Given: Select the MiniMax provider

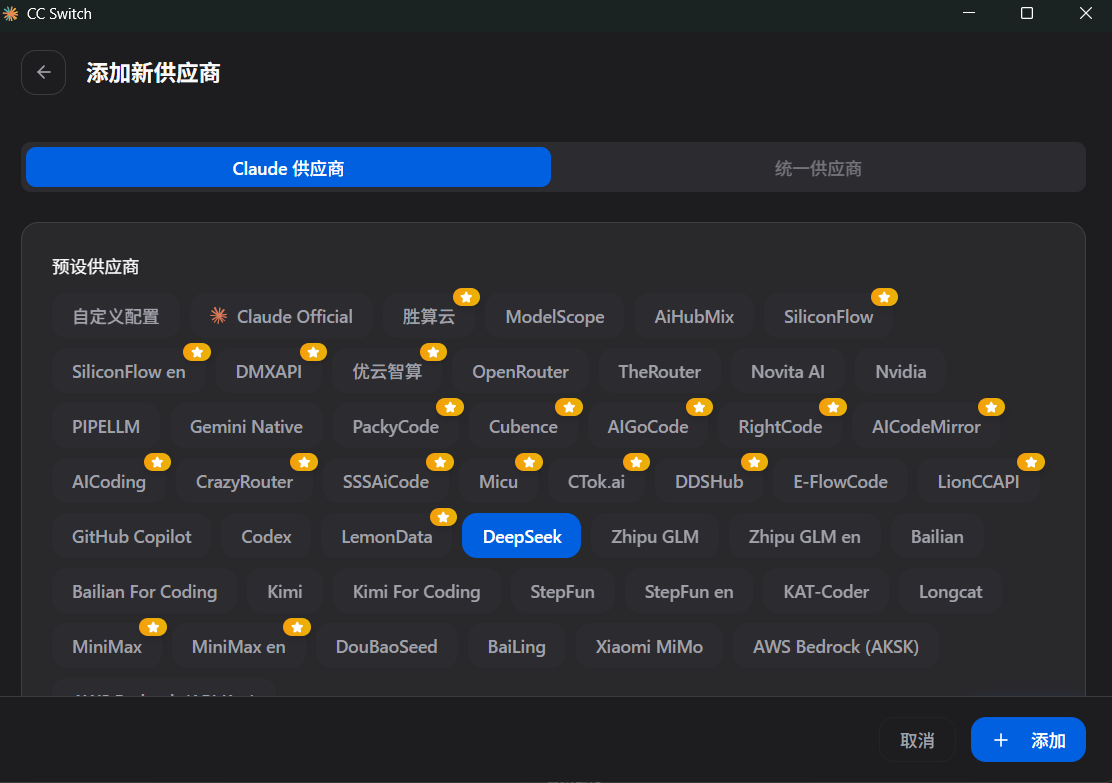Looking at the screenshot, I should tap(106, 646).
